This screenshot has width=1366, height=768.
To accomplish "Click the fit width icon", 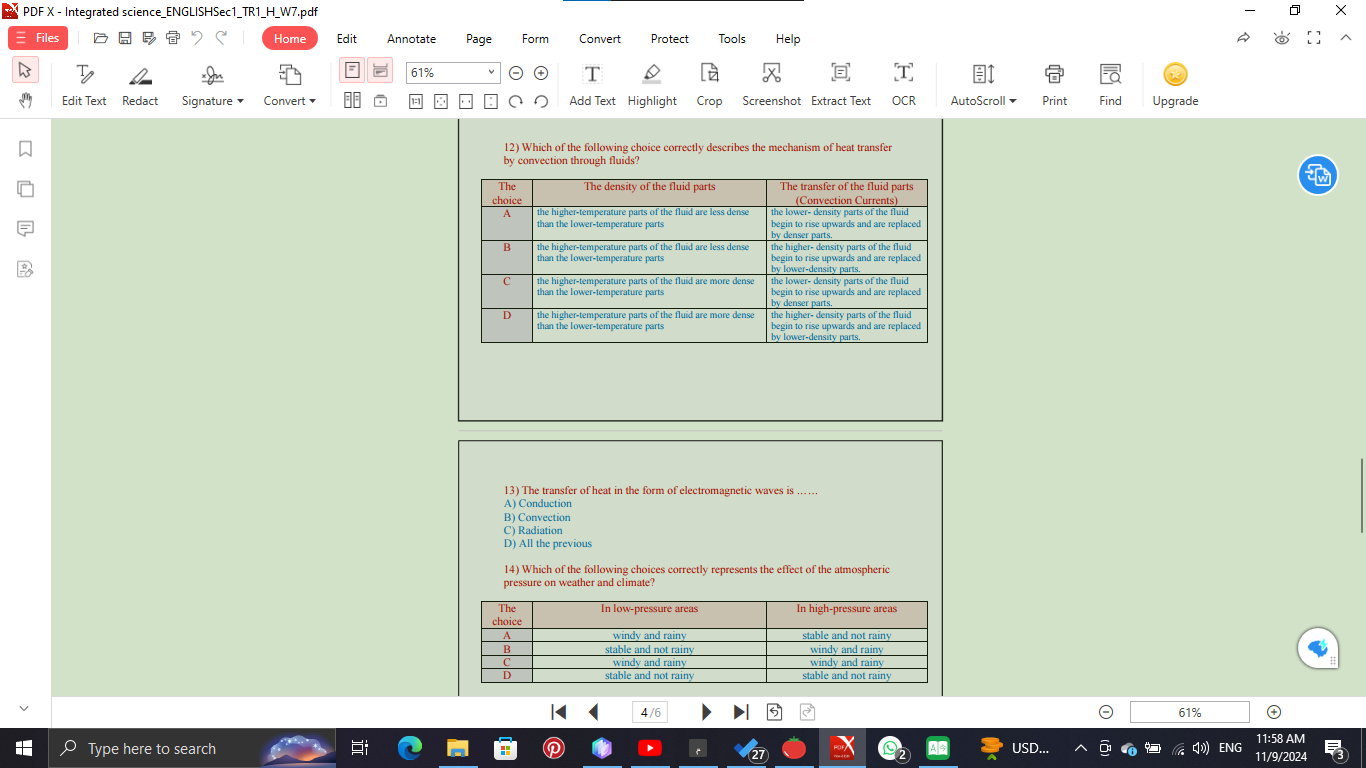I will coord(466,101).
